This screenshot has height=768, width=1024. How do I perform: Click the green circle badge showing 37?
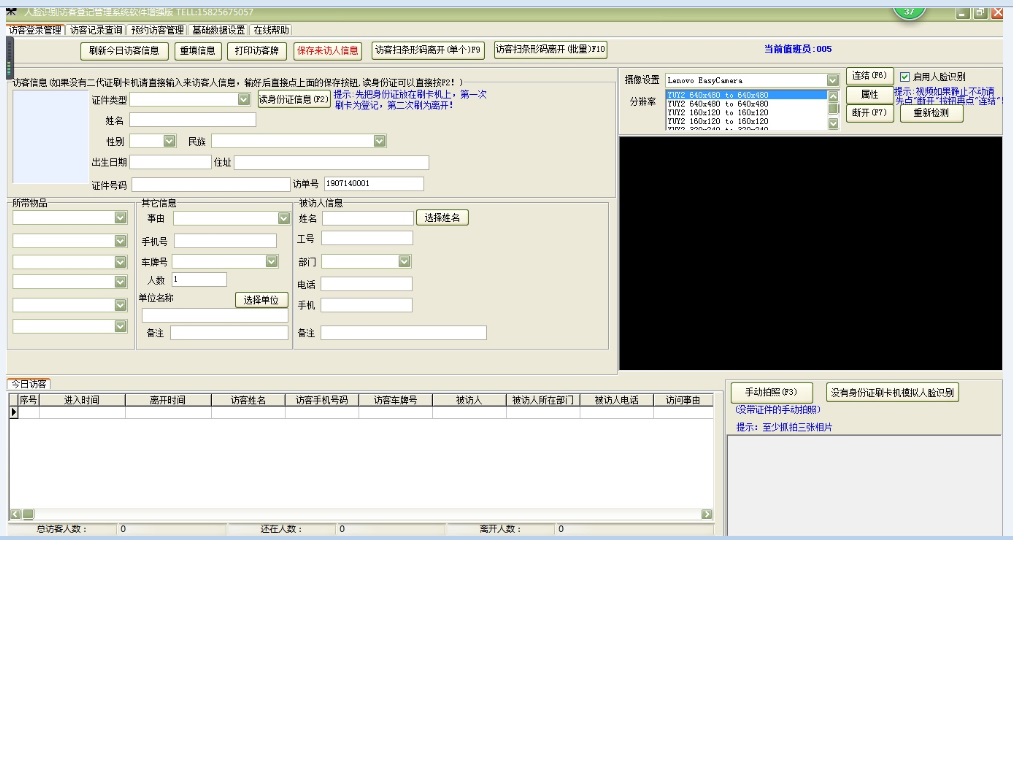click(x=908, y=11)
